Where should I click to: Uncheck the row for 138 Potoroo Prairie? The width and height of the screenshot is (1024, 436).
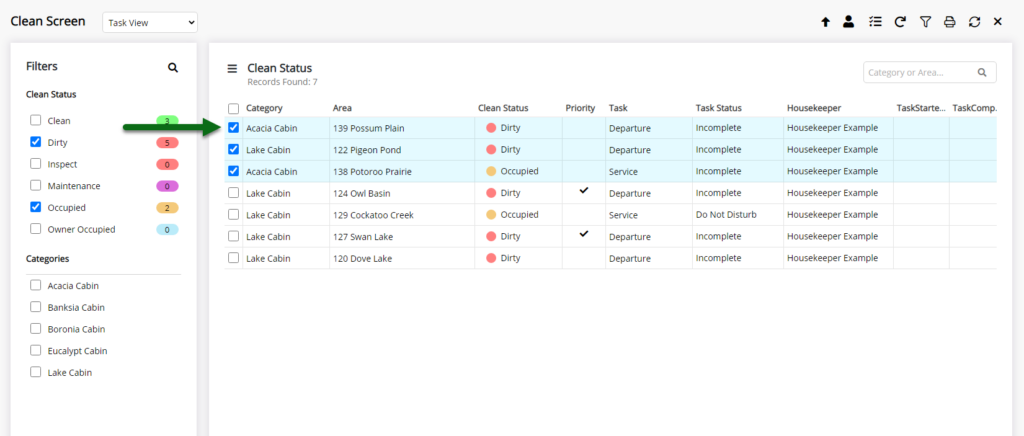(234, 171)
